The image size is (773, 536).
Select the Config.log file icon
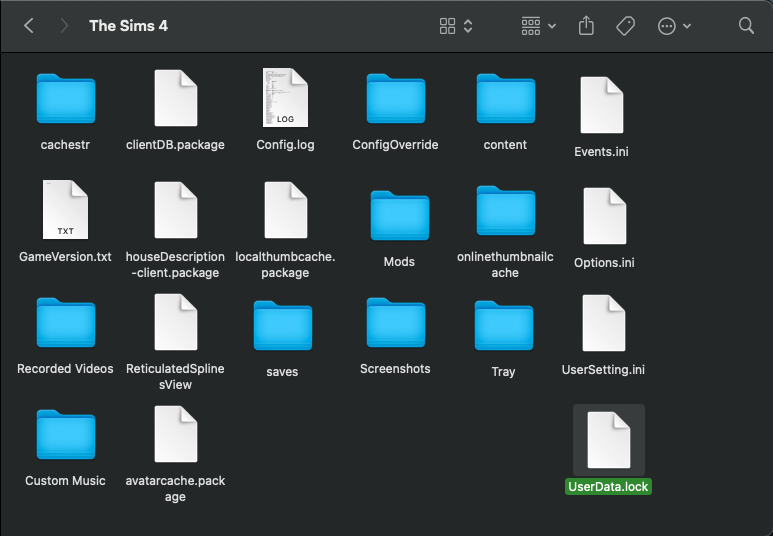pos(285,98)
